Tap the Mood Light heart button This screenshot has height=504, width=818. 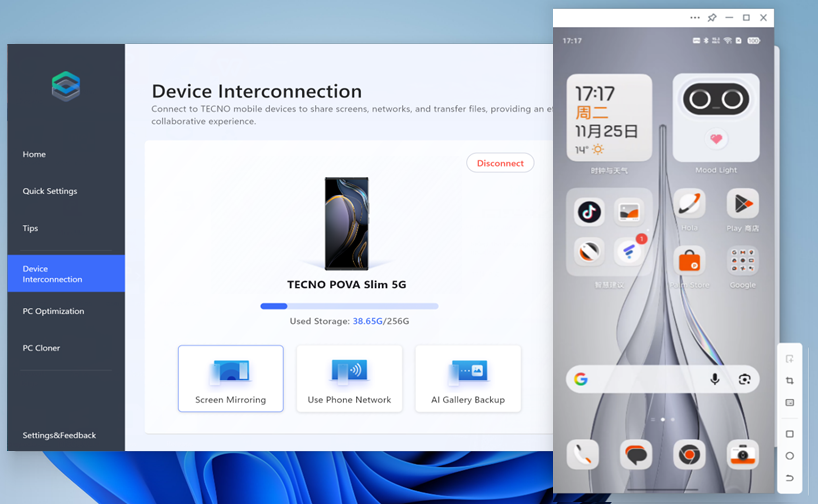(715, 139)
